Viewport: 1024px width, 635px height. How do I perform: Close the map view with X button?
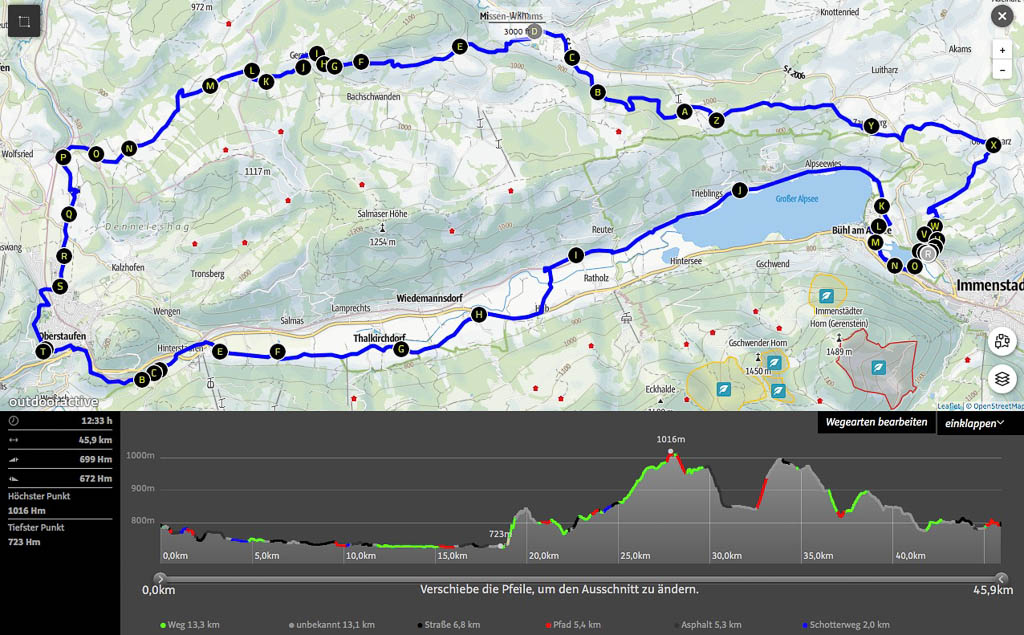click(1001, 16)
